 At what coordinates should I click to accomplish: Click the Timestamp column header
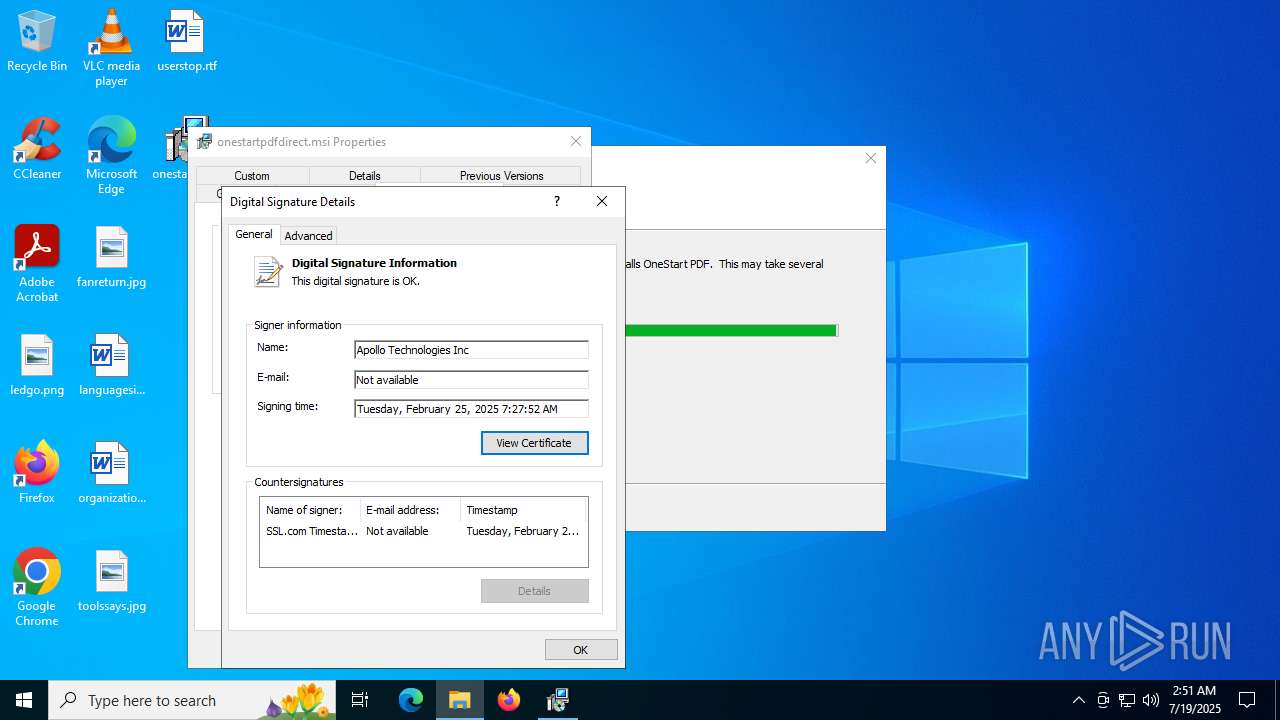pos(524,510)
